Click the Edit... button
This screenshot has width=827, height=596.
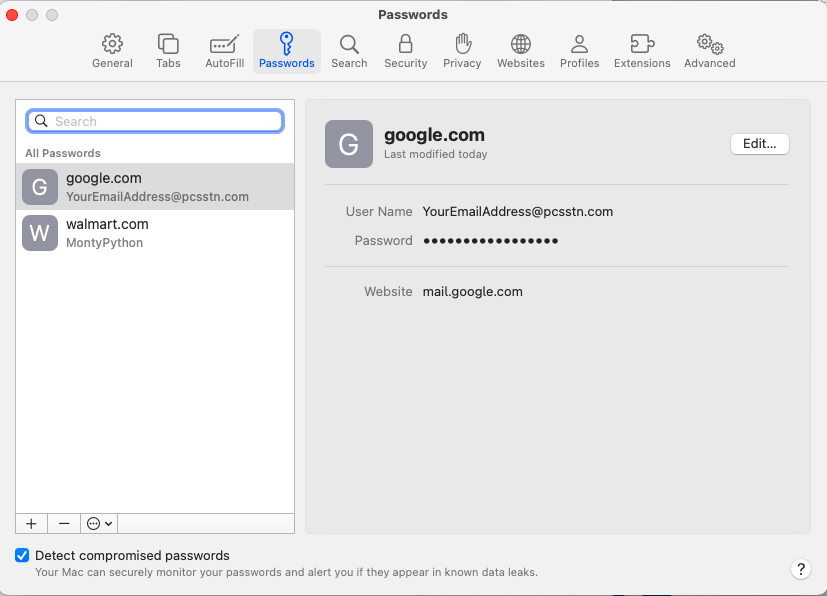point(759,144)
